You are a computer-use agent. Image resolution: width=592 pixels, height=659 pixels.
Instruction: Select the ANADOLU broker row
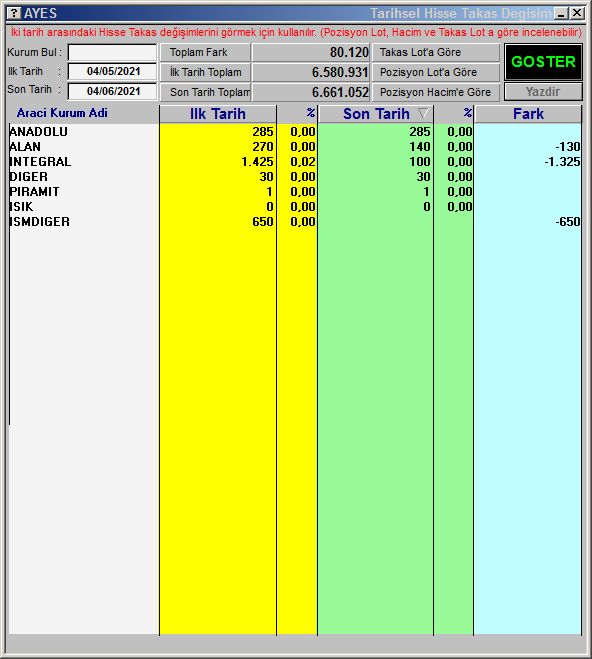click(x=295, y=132)
